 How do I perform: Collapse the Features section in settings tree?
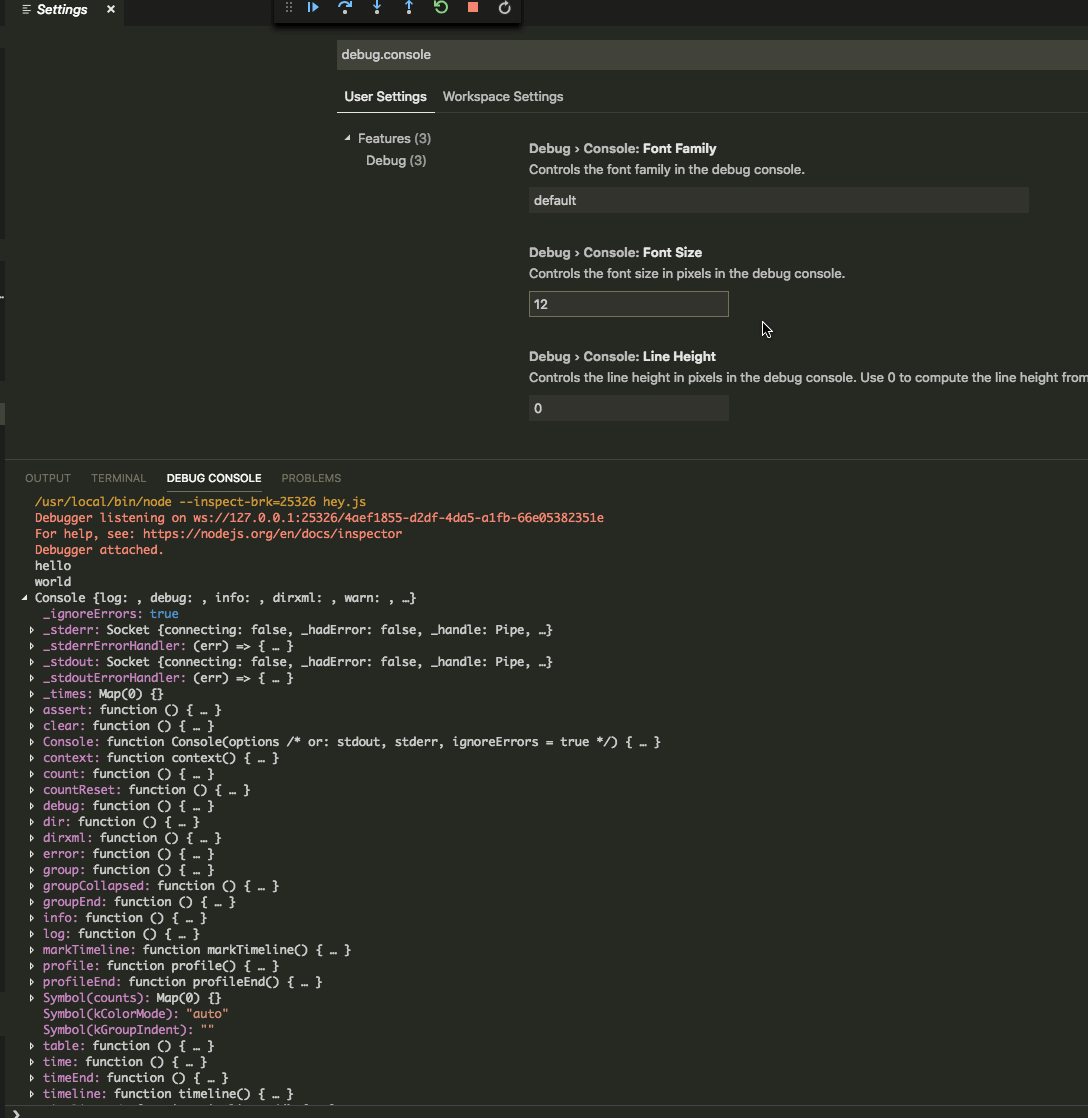(347, 138)
